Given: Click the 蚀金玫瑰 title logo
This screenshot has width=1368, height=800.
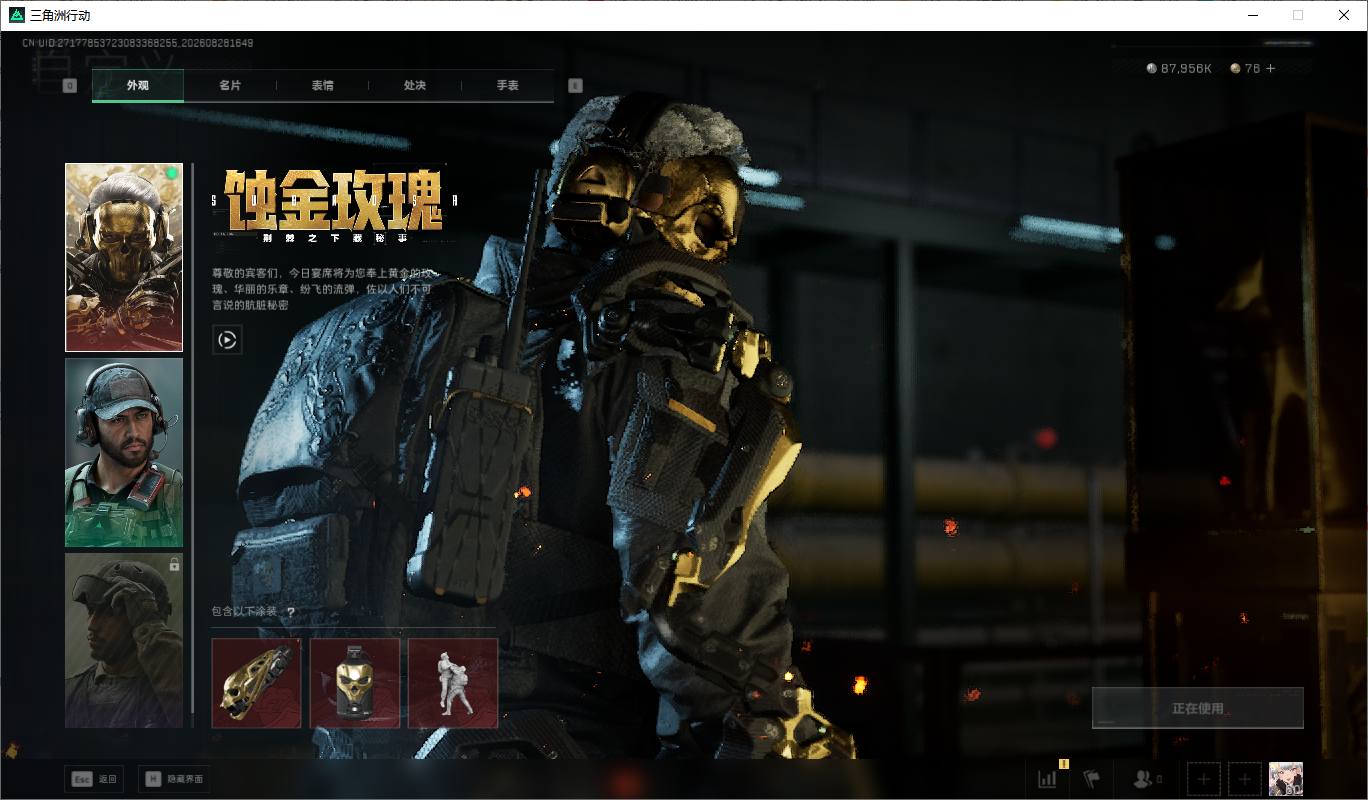Looking at the screenshot, I should pos(334,205).
